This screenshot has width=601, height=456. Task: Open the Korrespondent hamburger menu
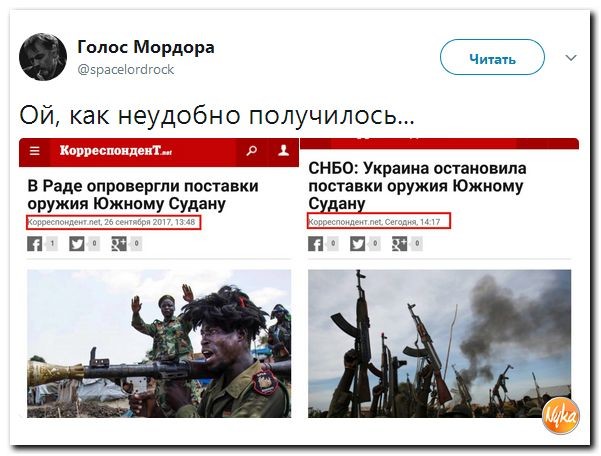click(x=34, y=151)
